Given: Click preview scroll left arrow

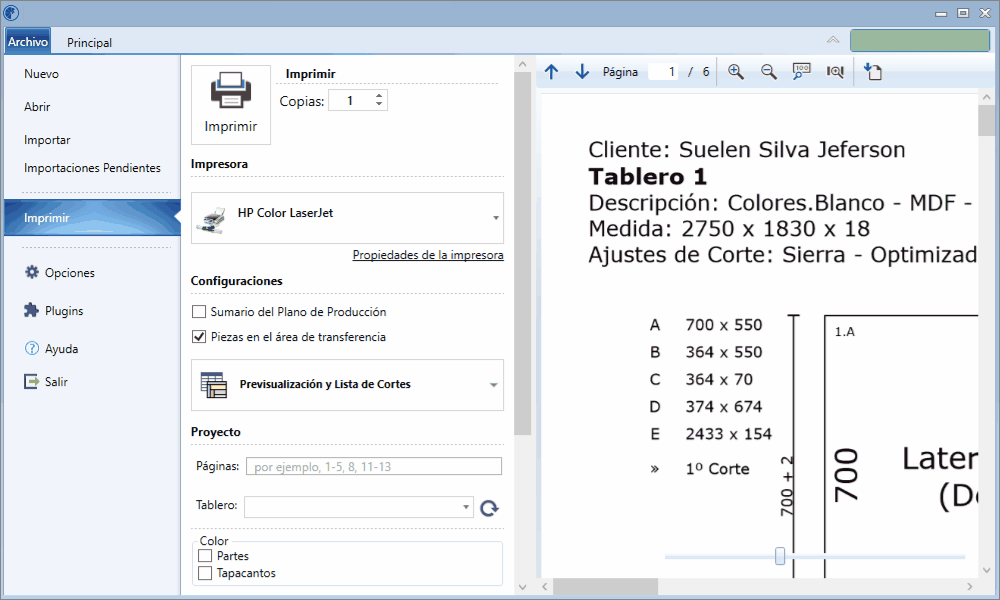Looking at the screenshot, I should 545,586.
